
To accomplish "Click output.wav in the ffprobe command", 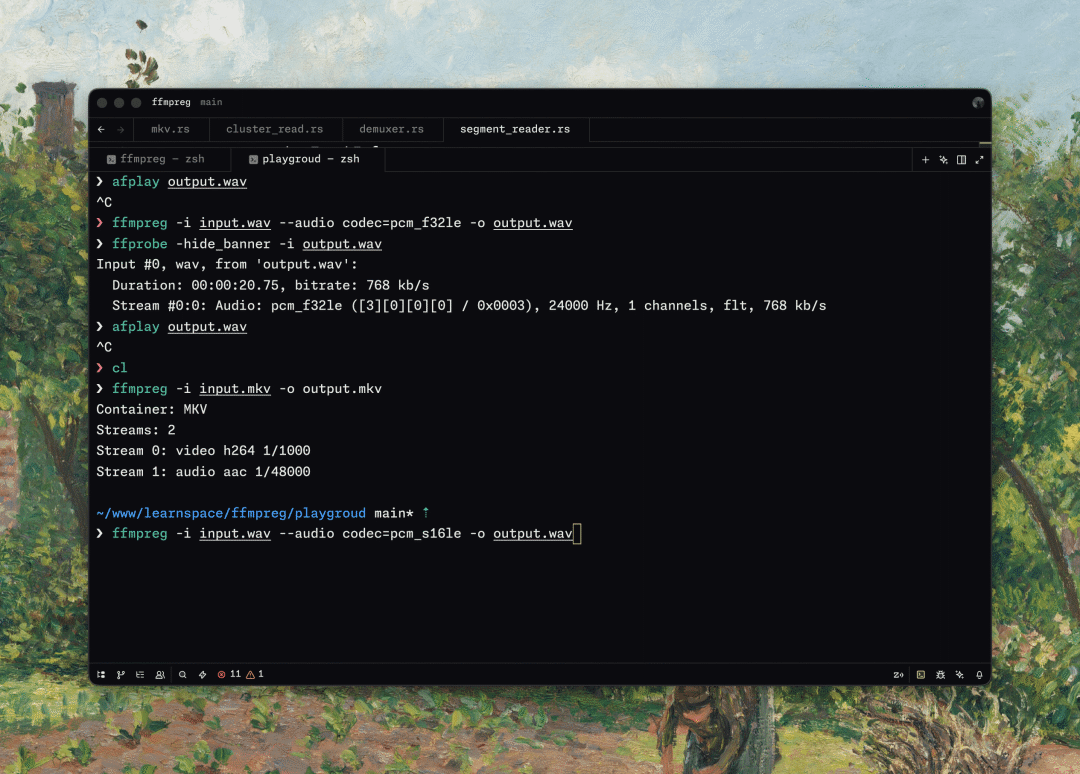I will pos(342,244).
